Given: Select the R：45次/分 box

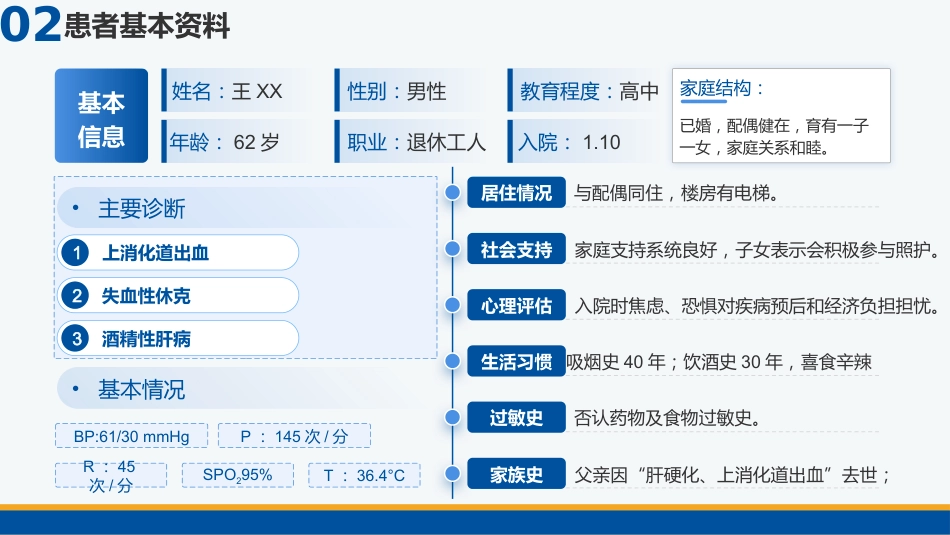Looking at the screenshot, I should (111, 475).
